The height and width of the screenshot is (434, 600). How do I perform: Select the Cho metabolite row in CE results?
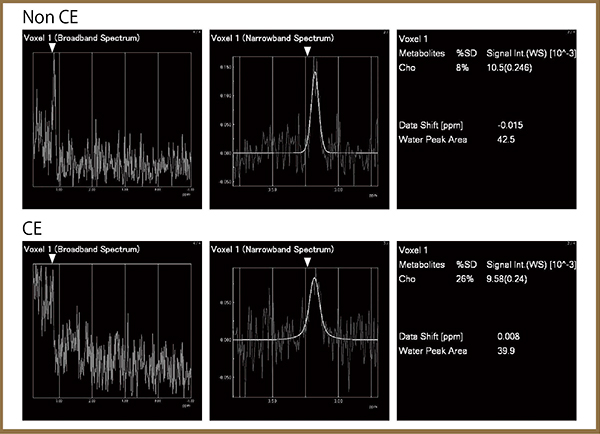(x=407, y=278)
